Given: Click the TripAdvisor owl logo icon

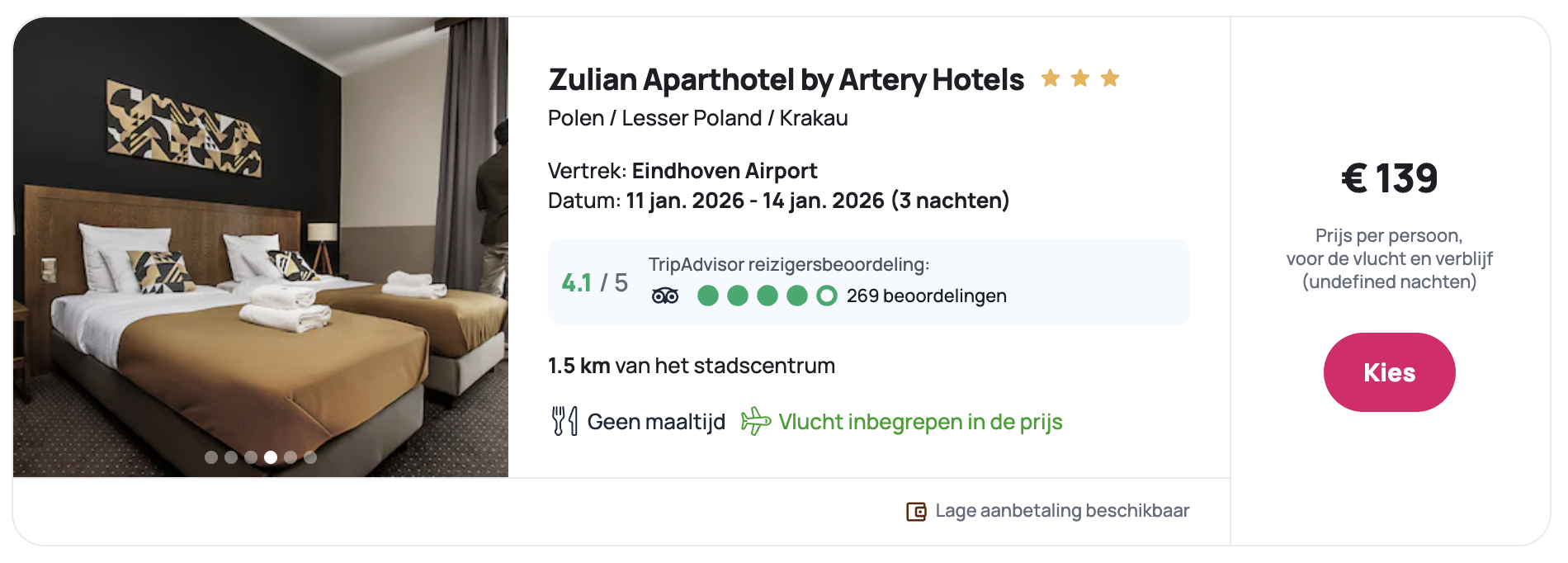Looking at the screenshot, I should 665,296.
